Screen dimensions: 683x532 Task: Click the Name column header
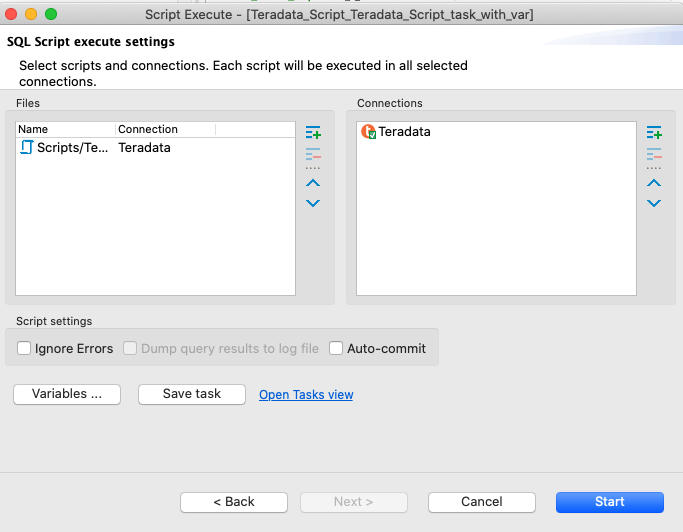66,129
